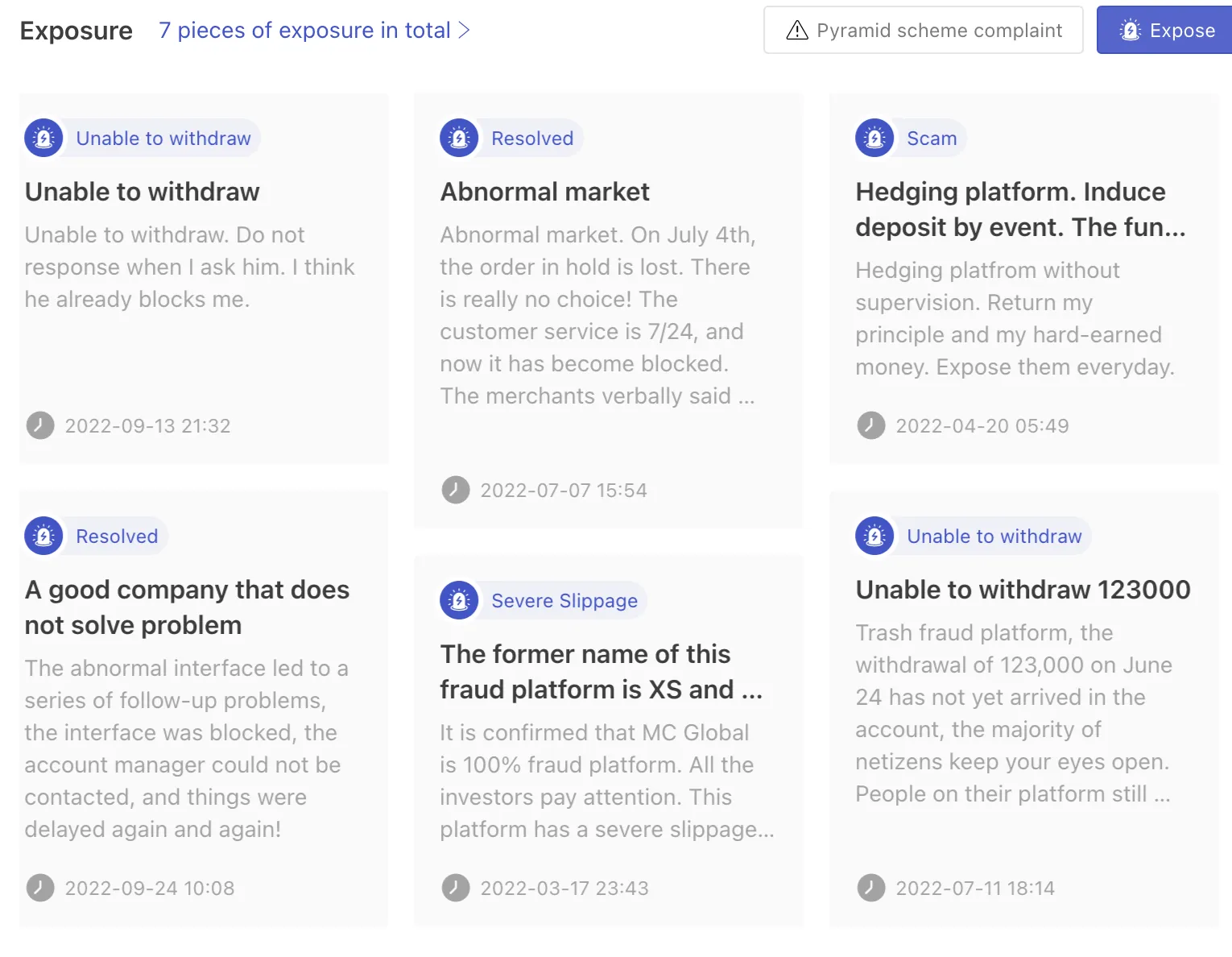Click the siren icon inside the Expose button
This screenshot has width=1232, height=957.
click(x=1131, y=31)
